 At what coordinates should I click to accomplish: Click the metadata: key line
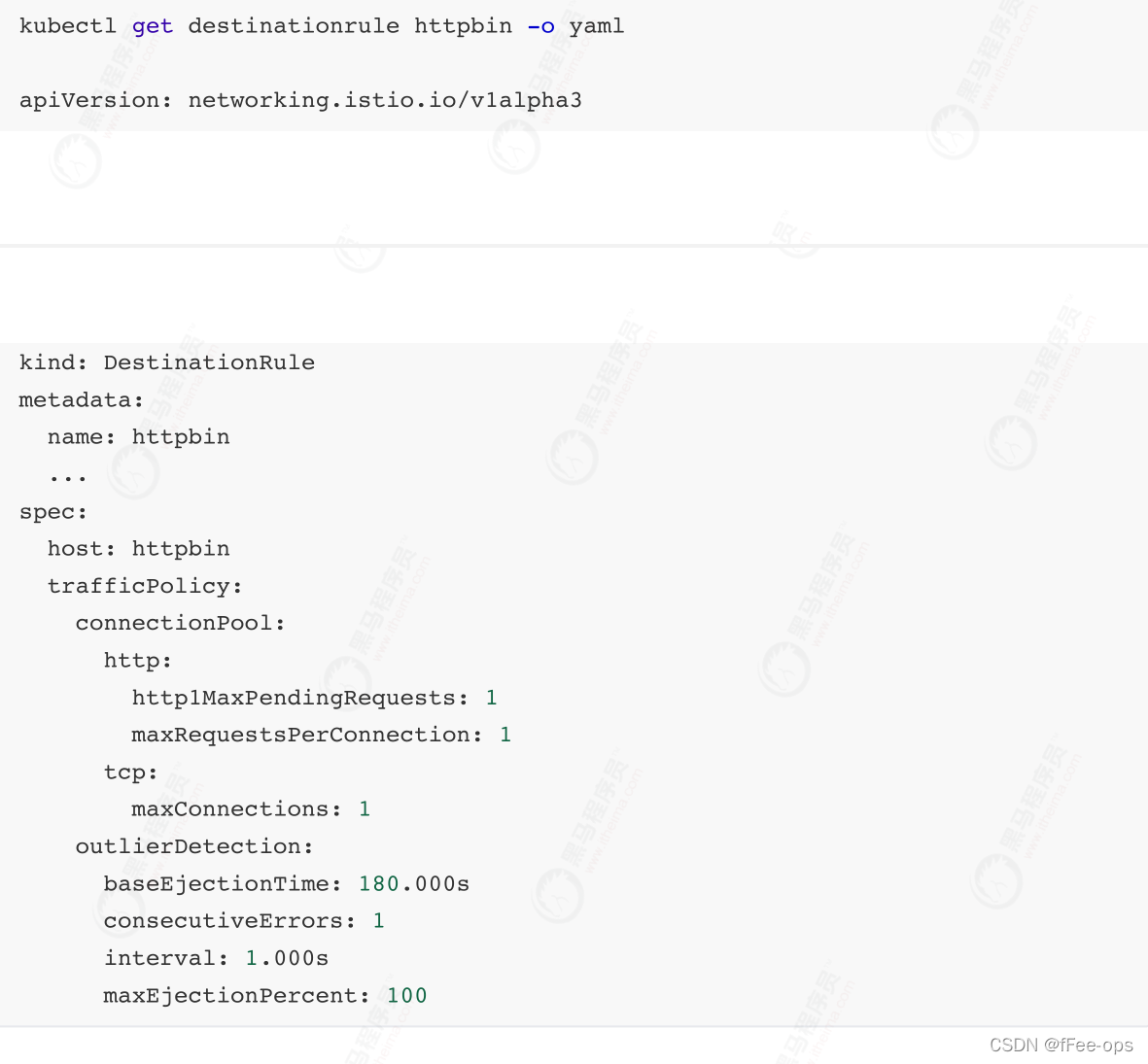(x=82, y=399)
